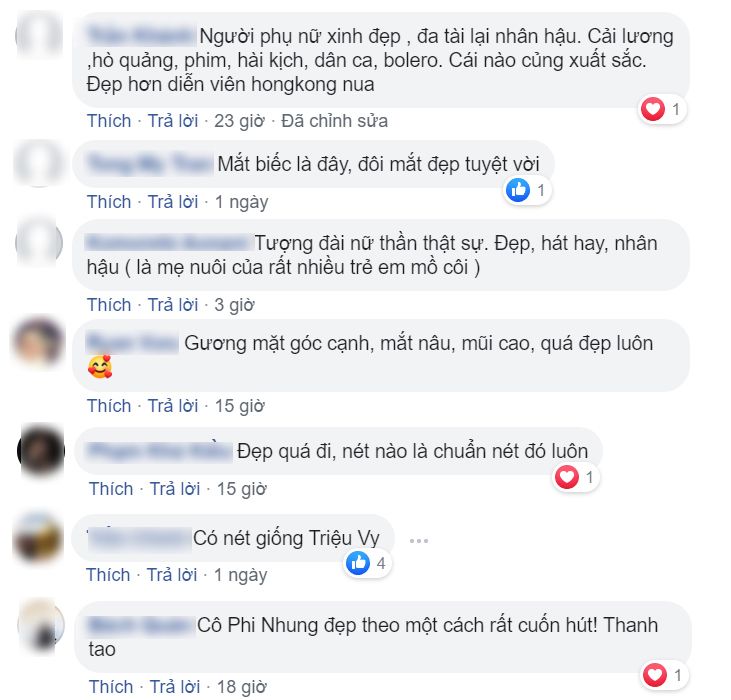Click the '18 giờ' timestamp
The image size is (731, 700).
pyautogui.click(x=241, y=686)
